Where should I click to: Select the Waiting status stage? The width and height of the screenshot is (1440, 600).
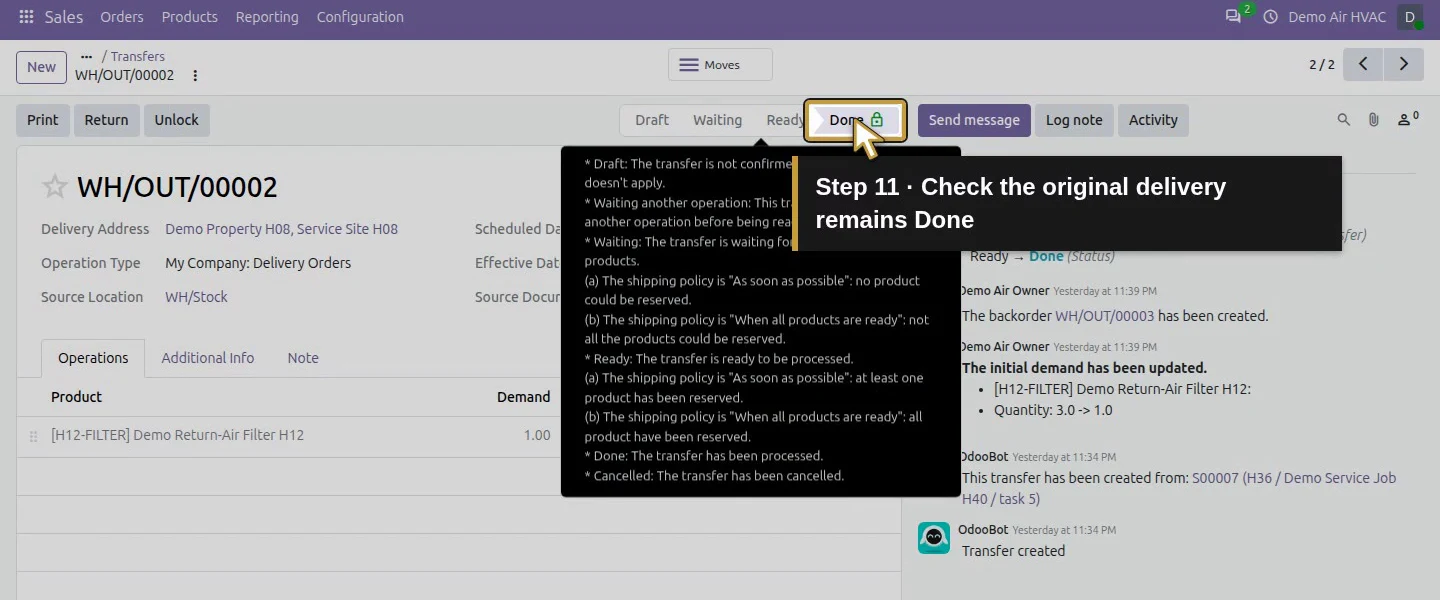(718, 120)
